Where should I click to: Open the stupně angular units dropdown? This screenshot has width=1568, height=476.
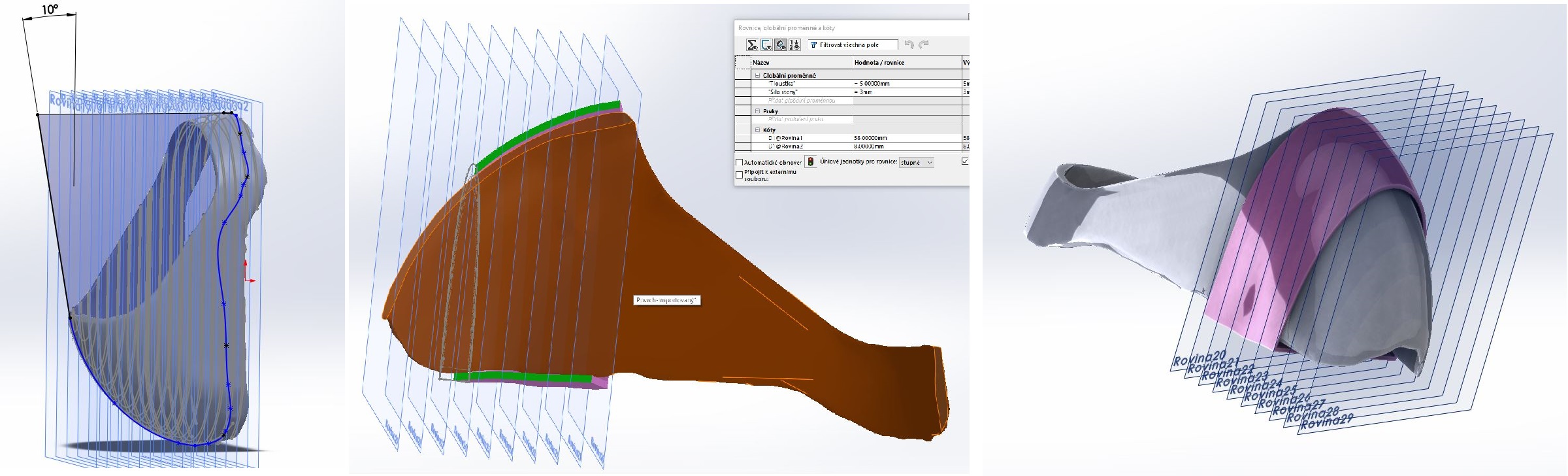point(916,162)
